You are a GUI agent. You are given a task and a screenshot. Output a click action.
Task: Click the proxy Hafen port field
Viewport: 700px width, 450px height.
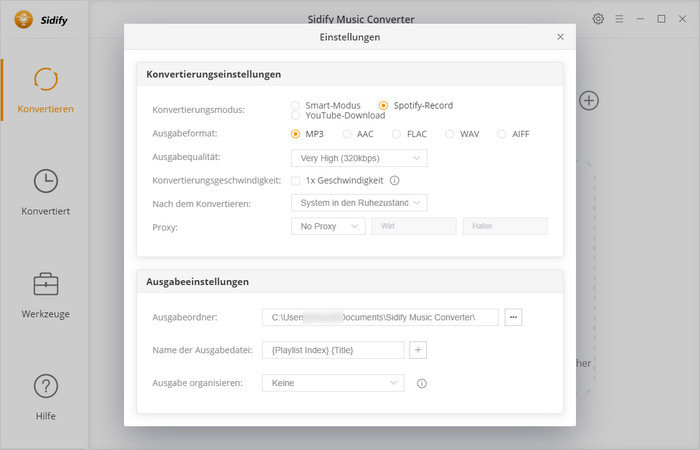click(x=505, y=226)
